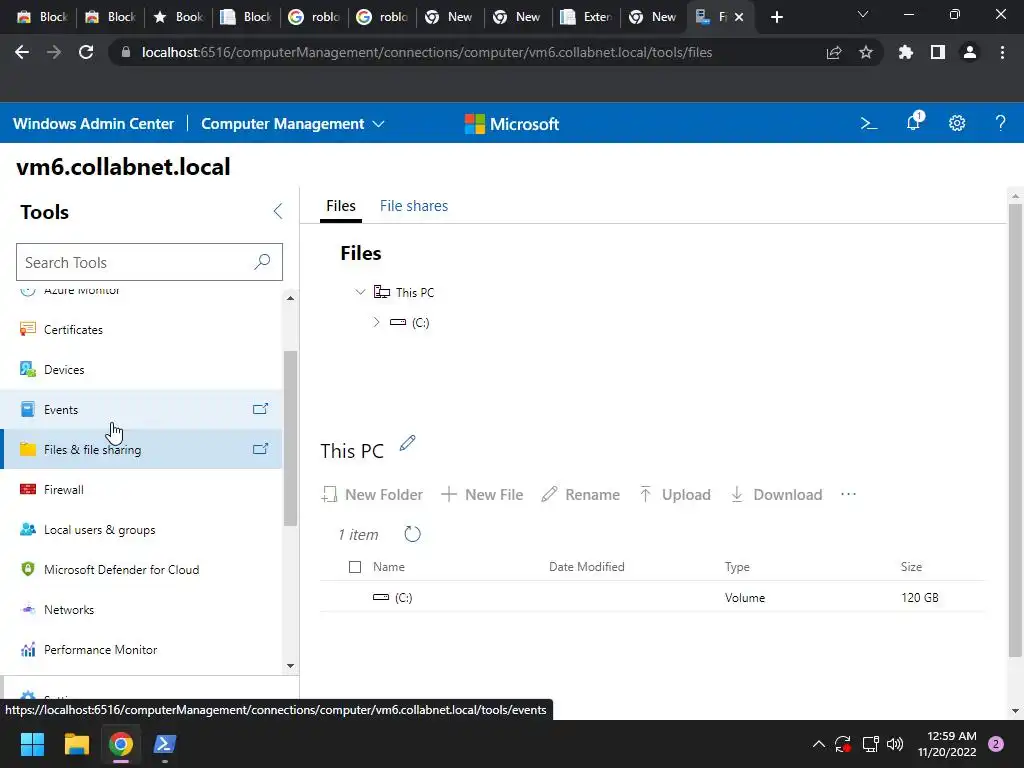
Task: Switch to the File shares tab
Action: pos(414,206)
